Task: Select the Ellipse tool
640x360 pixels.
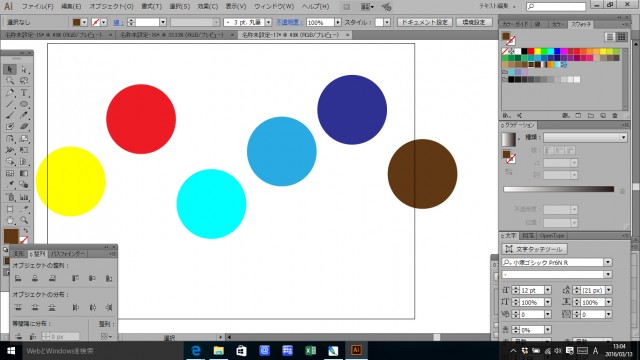Action: (x=24, y=104)
